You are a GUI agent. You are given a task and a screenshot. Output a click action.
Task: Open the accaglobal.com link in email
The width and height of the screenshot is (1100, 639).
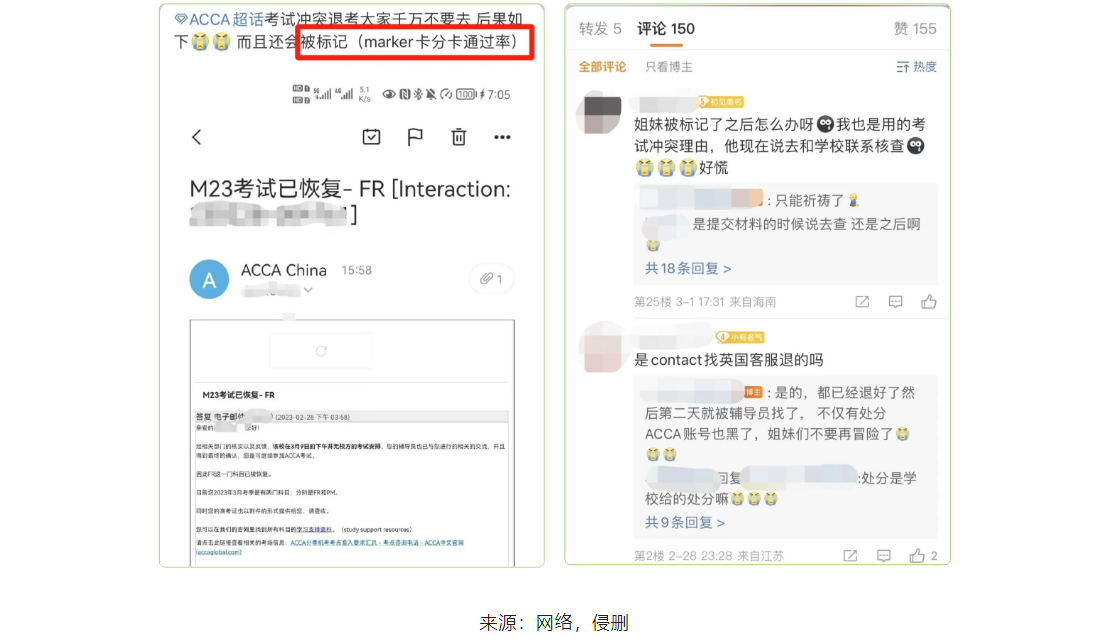(218, 552)
